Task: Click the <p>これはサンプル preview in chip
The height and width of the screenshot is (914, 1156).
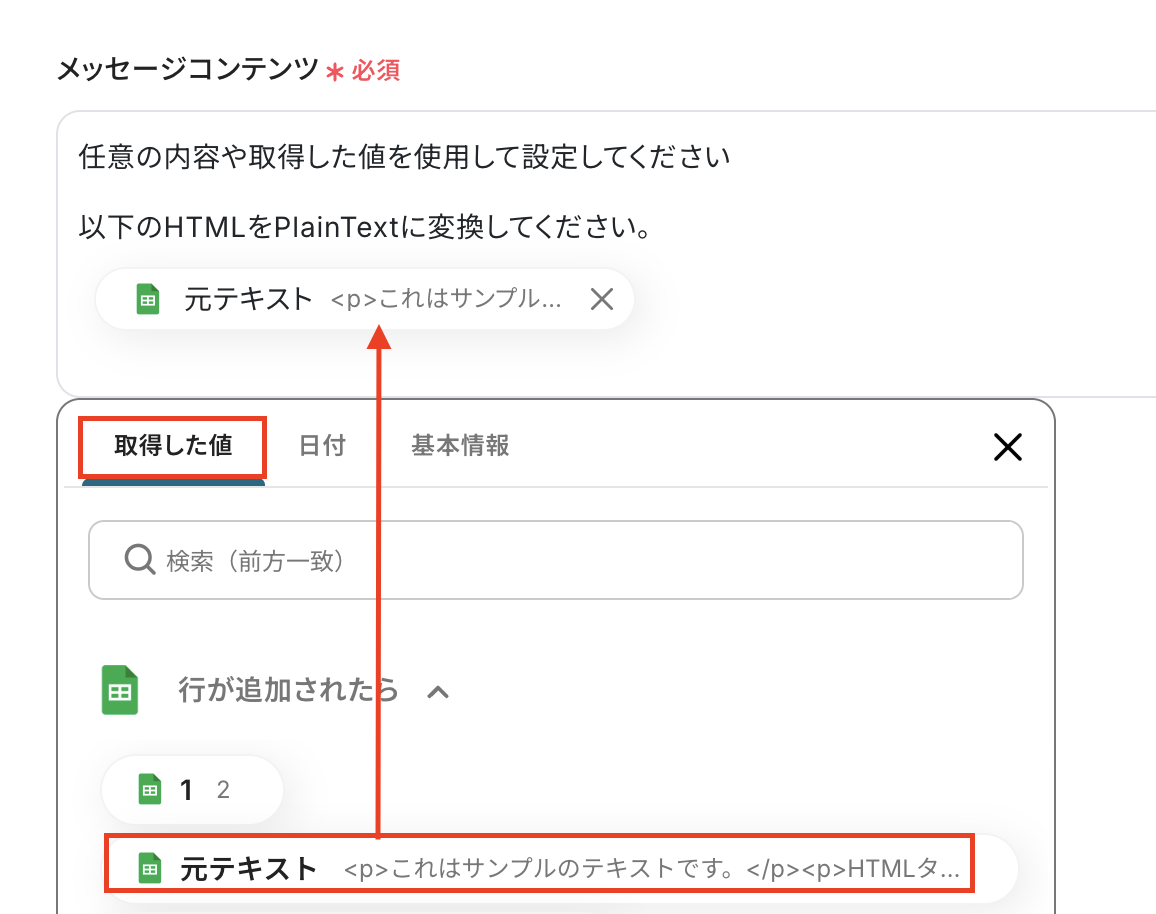Action: 446,300
